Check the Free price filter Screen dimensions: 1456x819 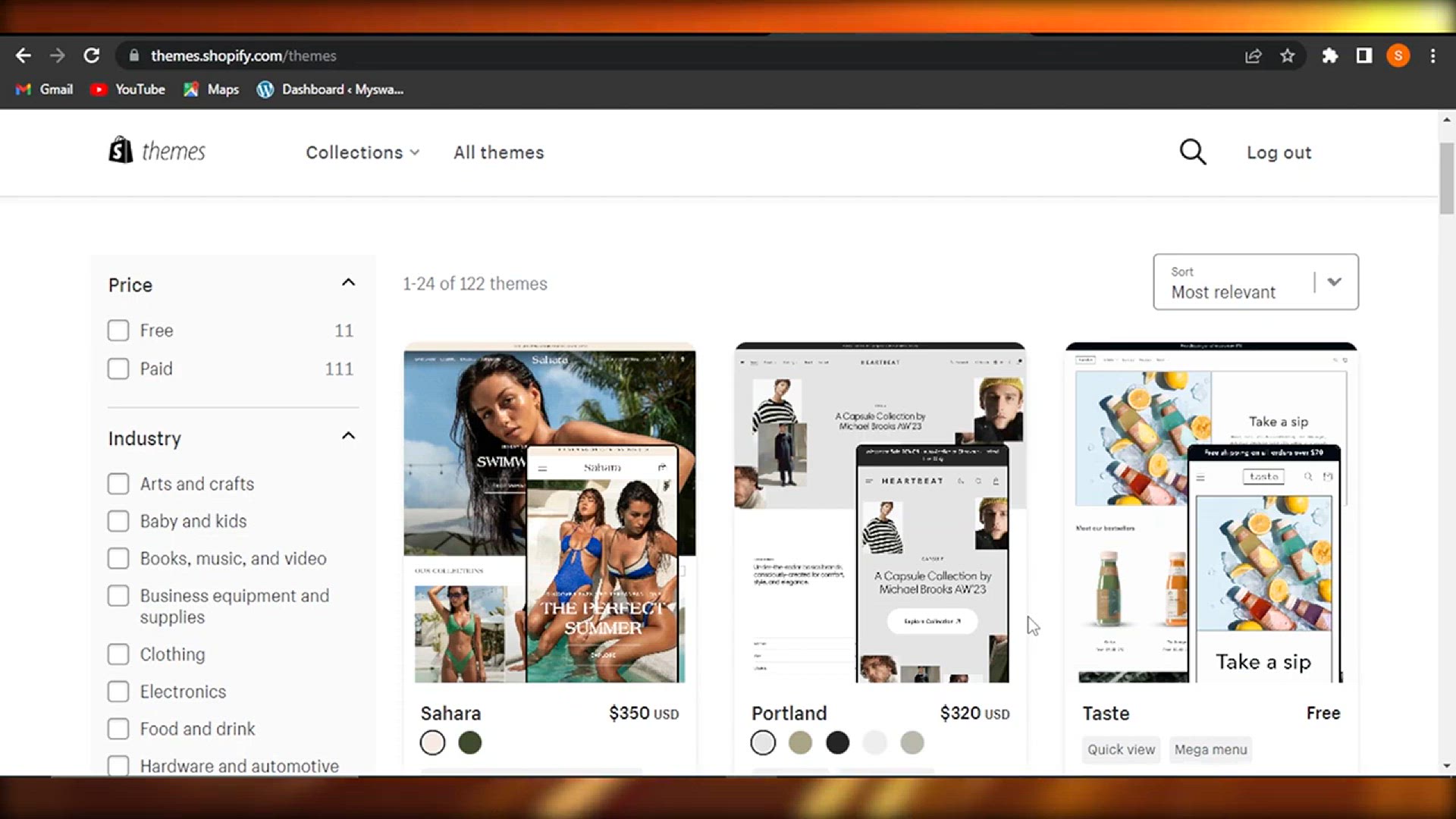click(118, 331)
